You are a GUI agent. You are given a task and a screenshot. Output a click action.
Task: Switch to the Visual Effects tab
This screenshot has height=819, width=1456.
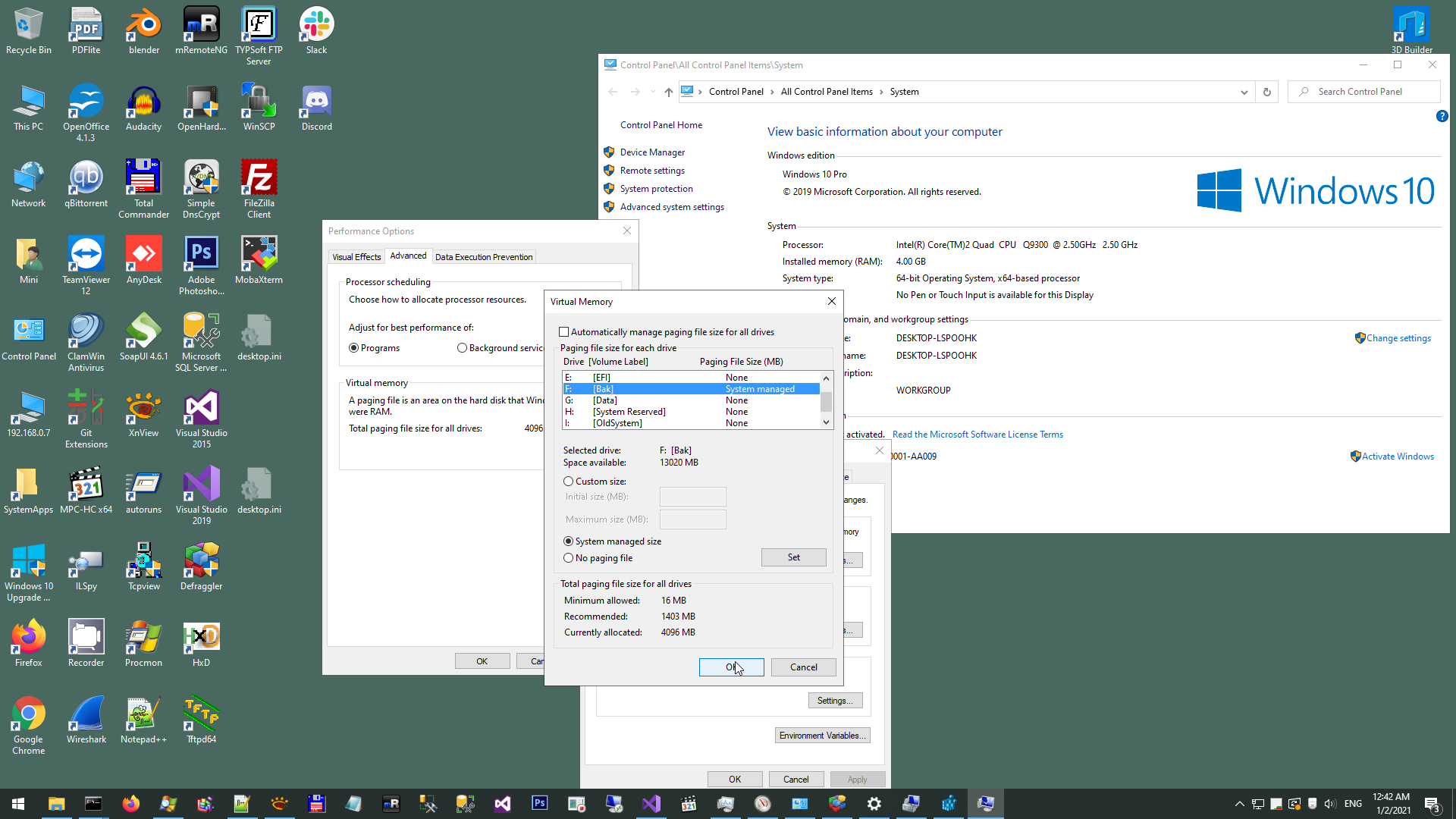(x=356, y=257)
